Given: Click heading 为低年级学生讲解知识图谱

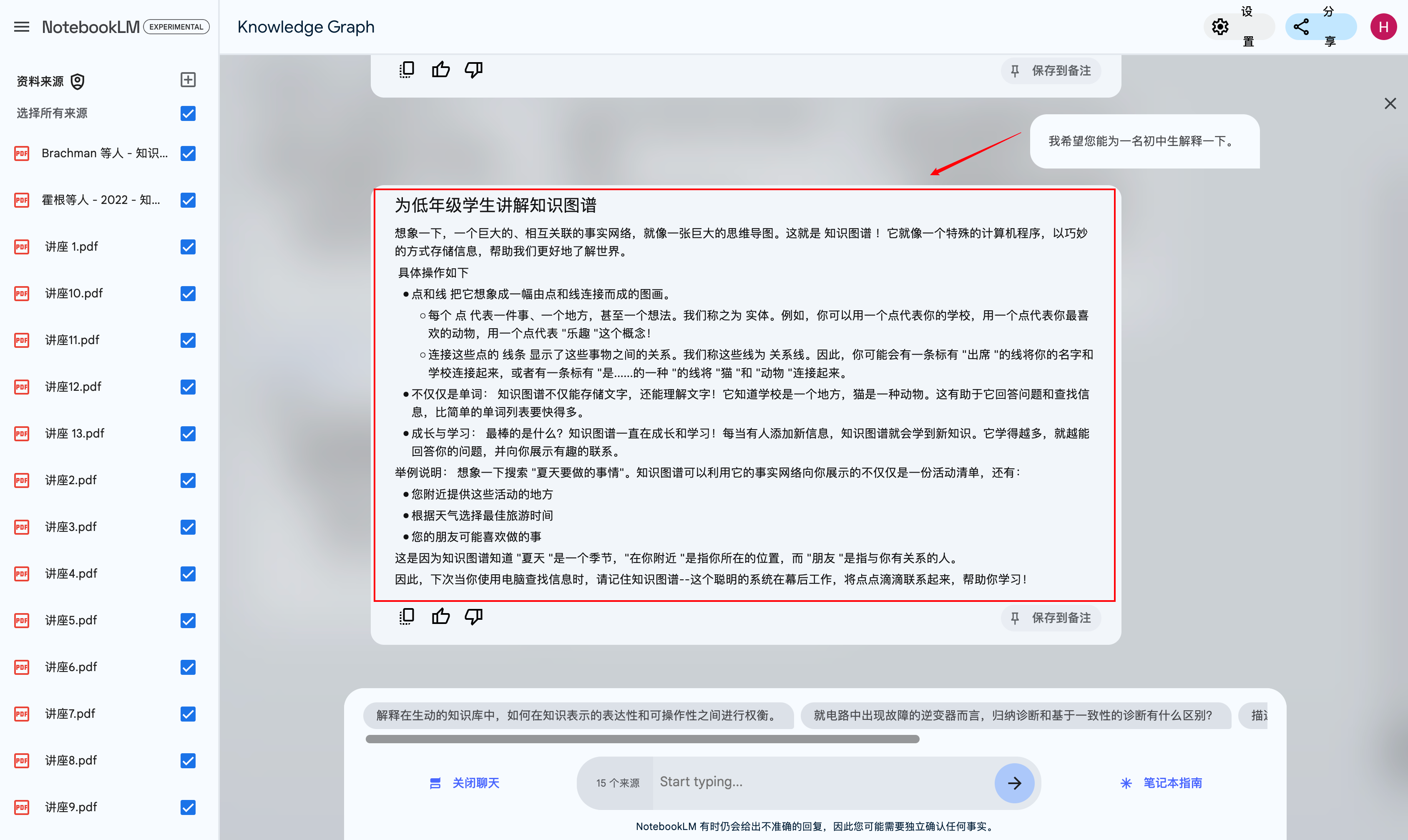Looking at the screenshot, I should [496, 205].
